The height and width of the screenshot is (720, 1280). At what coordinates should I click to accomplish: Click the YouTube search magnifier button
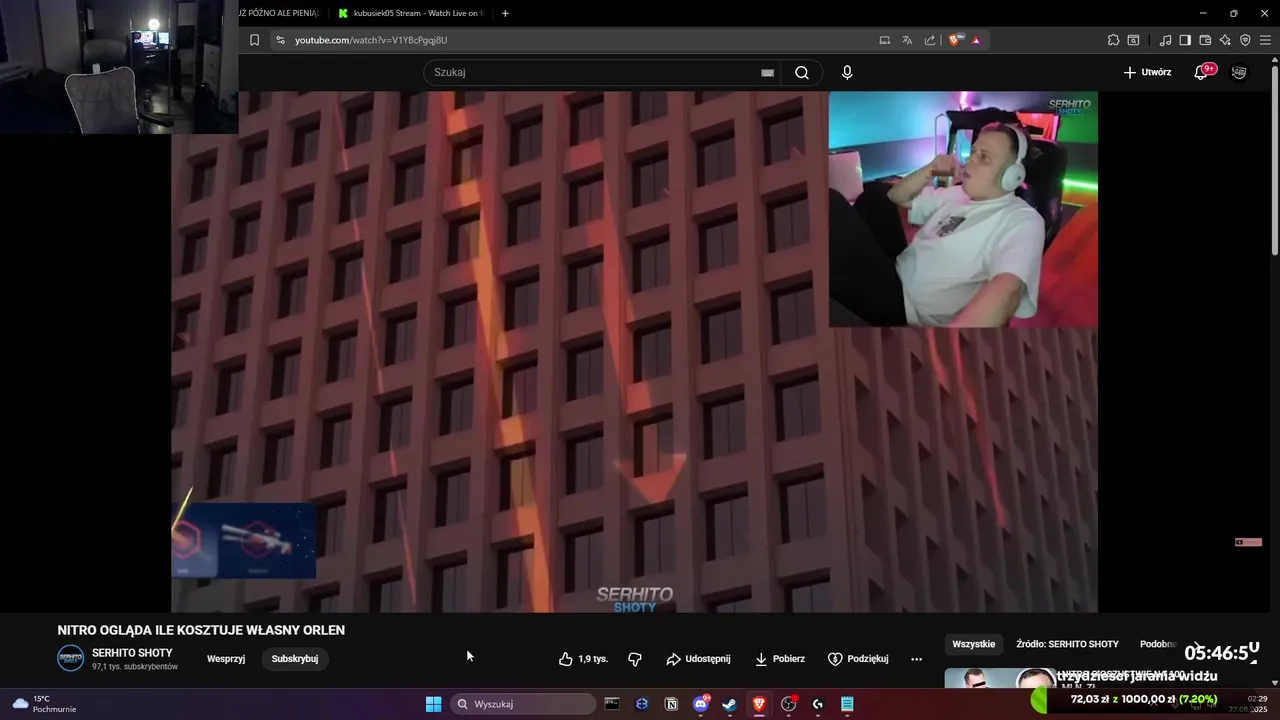(802, 72)
